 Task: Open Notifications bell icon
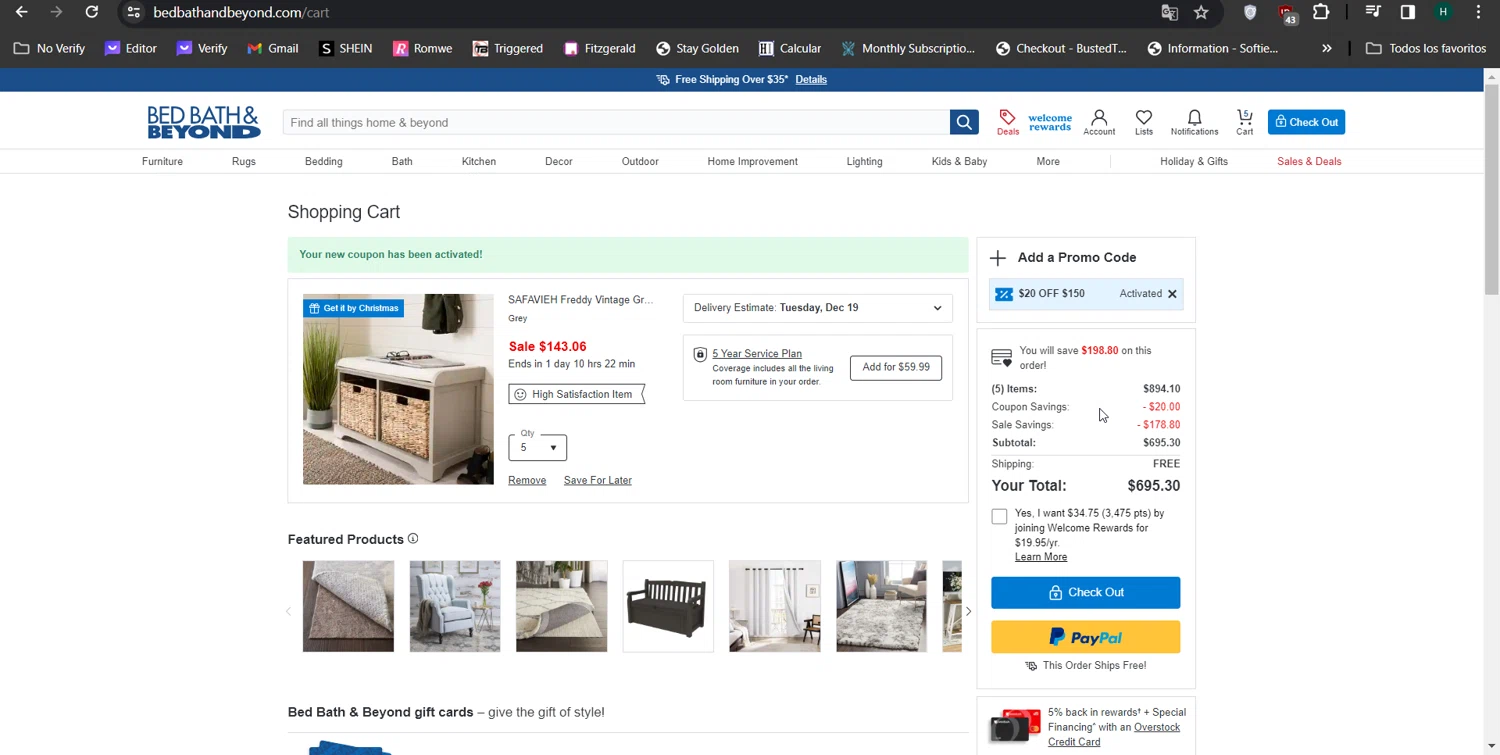1194,122
